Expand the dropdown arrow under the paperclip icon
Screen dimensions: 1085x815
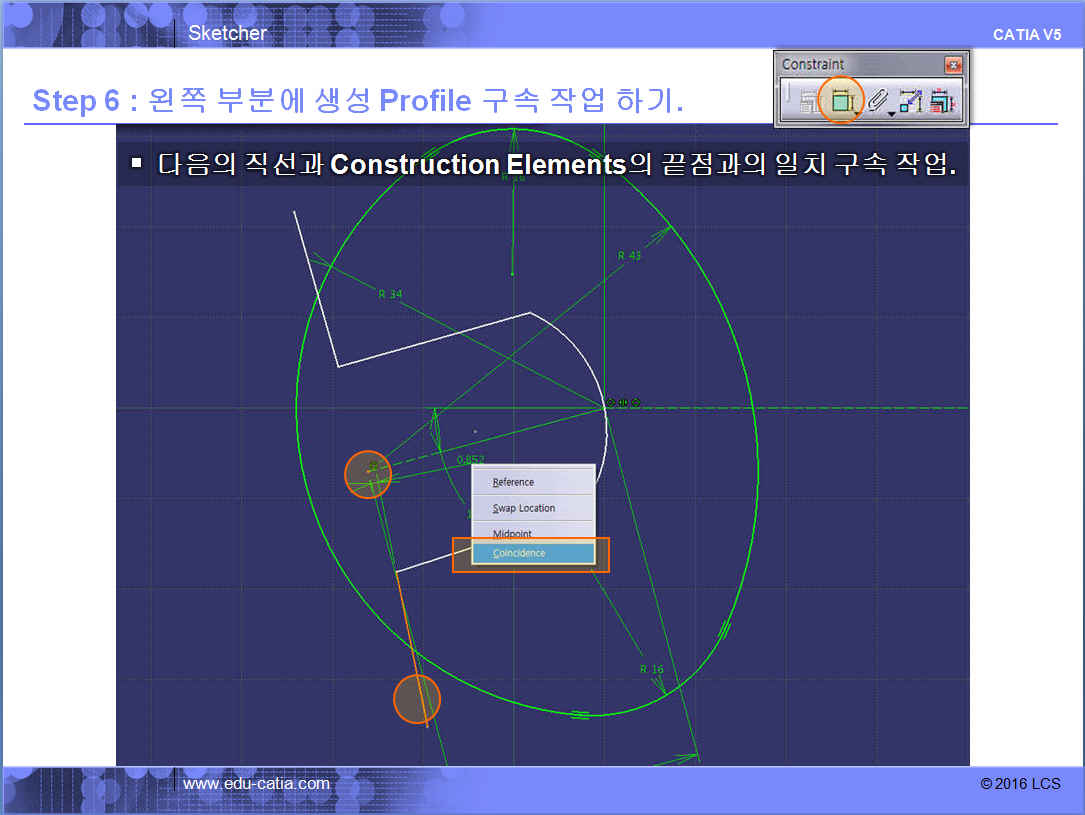click(x=891, y=114)
